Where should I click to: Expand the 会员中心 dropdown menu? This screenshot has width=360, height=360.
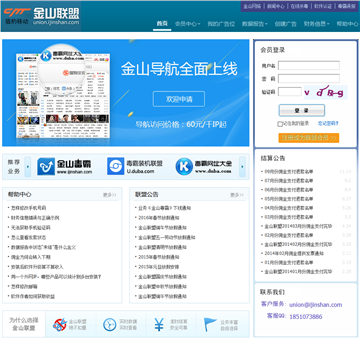coord(187,24)
